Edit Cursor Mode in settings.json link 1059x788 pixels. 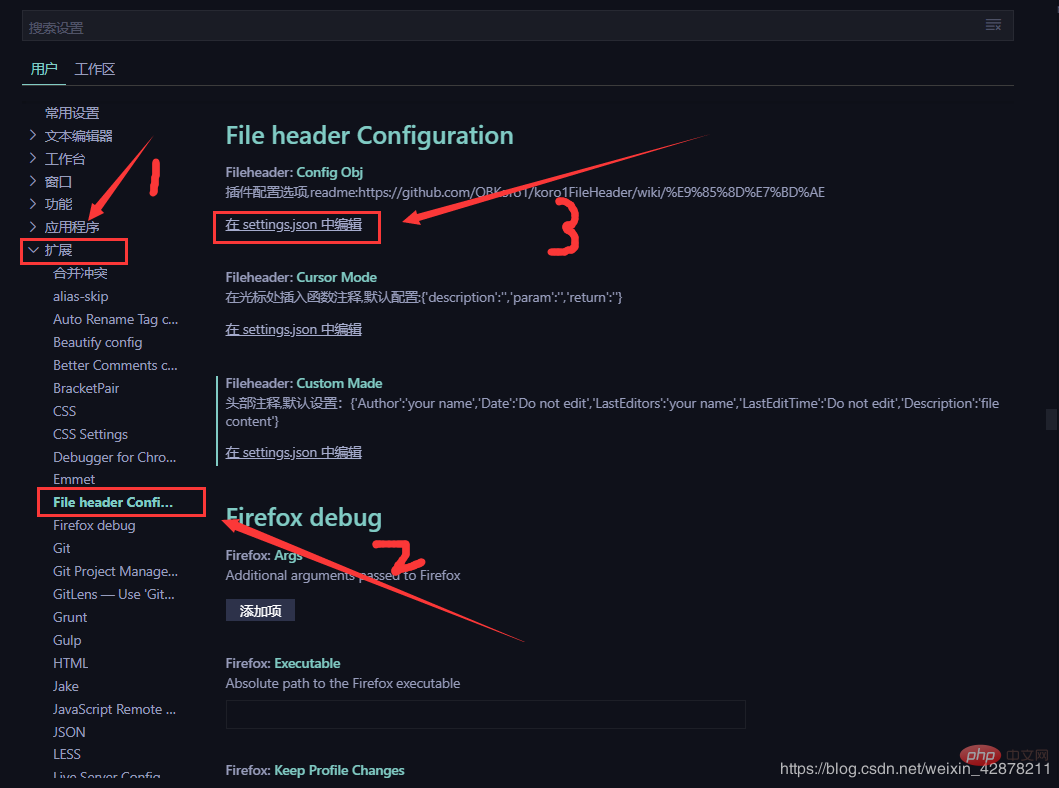pyautogui.click(x=294, y=330)
